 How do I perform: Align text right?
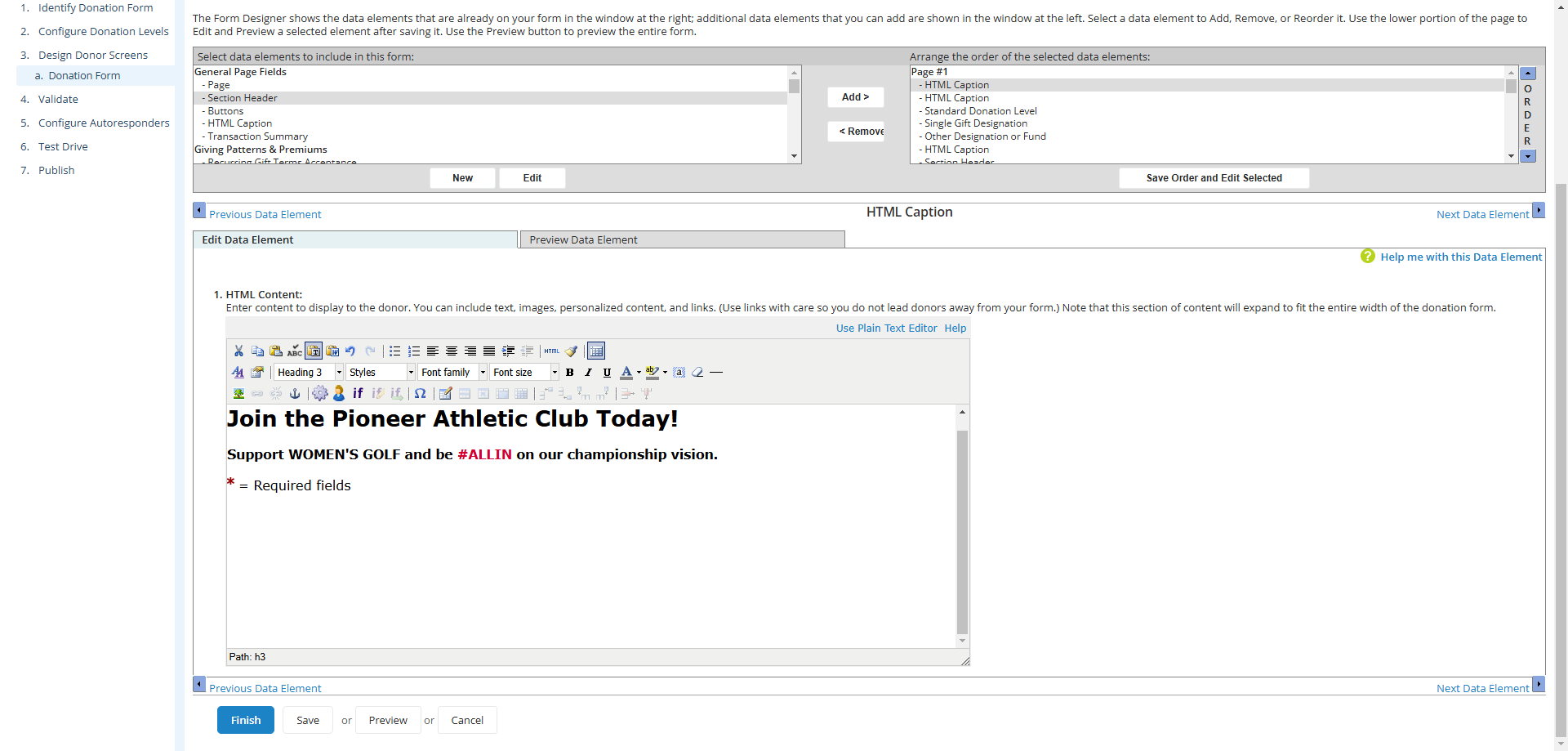pyautogui.click(x=470, y=351)
